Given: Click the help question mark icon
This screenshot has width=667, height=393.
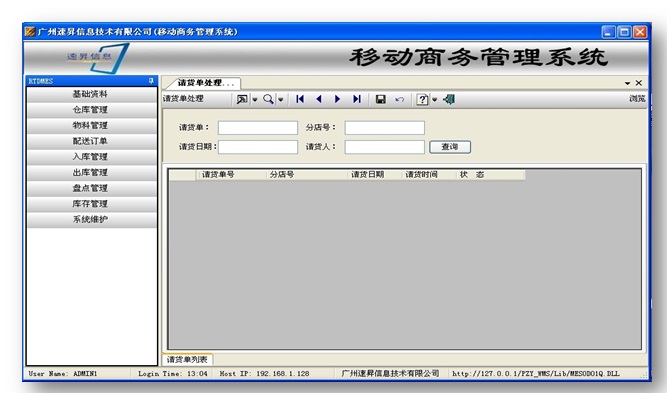Looking at the screenshot, I should 422,99.
